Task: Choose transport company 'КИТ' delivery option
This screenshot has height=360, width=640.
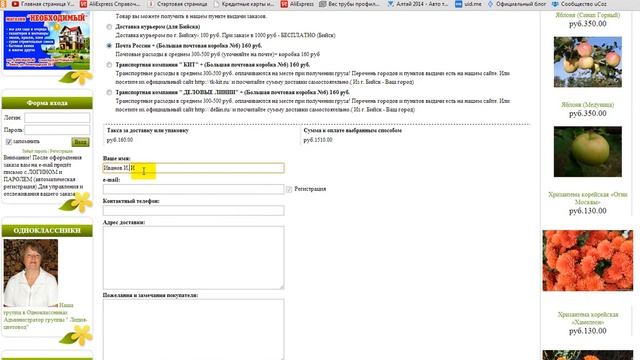Action: click(109, 65)
